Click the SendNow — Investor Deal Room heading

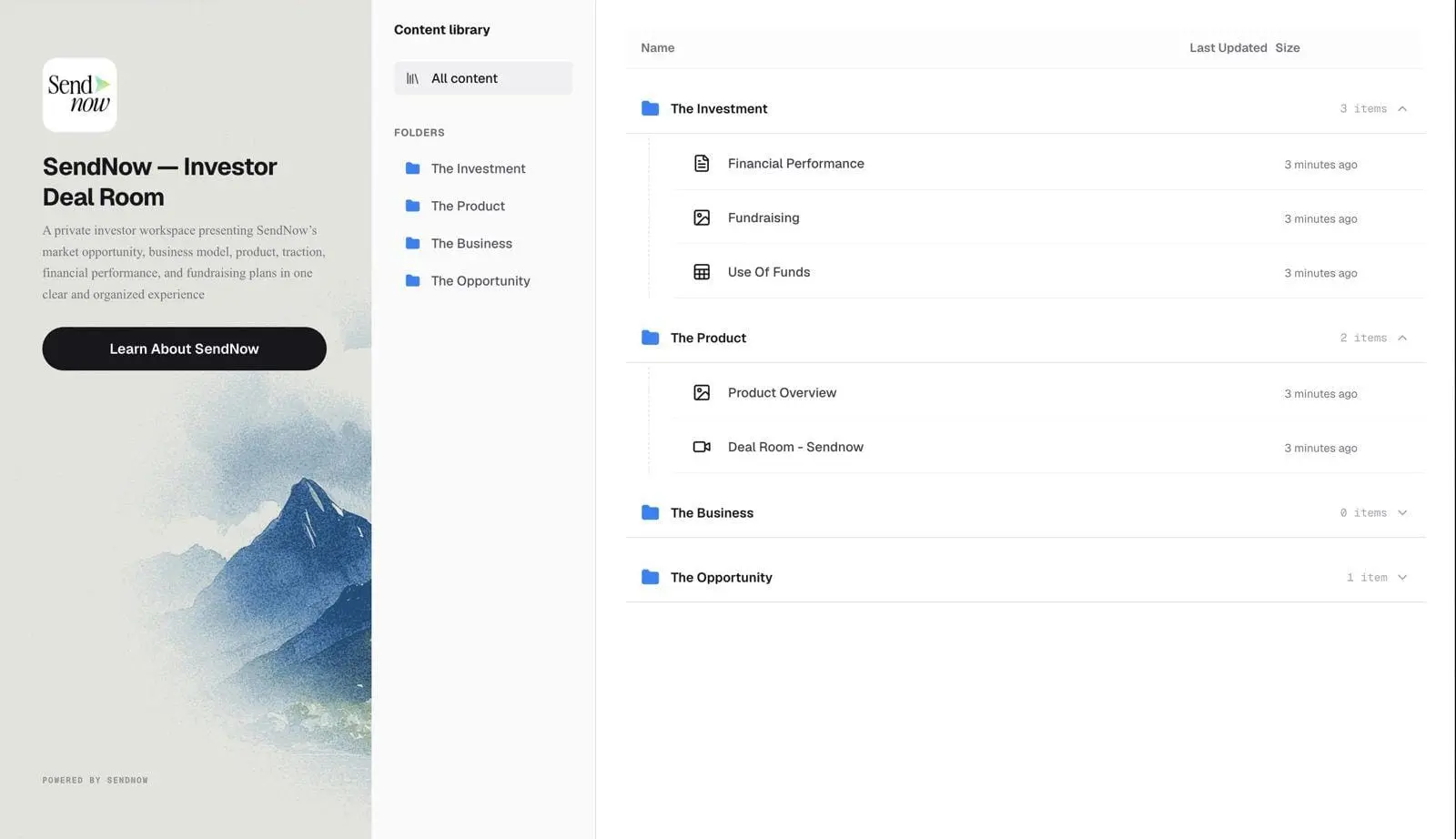tap(159, 182)
